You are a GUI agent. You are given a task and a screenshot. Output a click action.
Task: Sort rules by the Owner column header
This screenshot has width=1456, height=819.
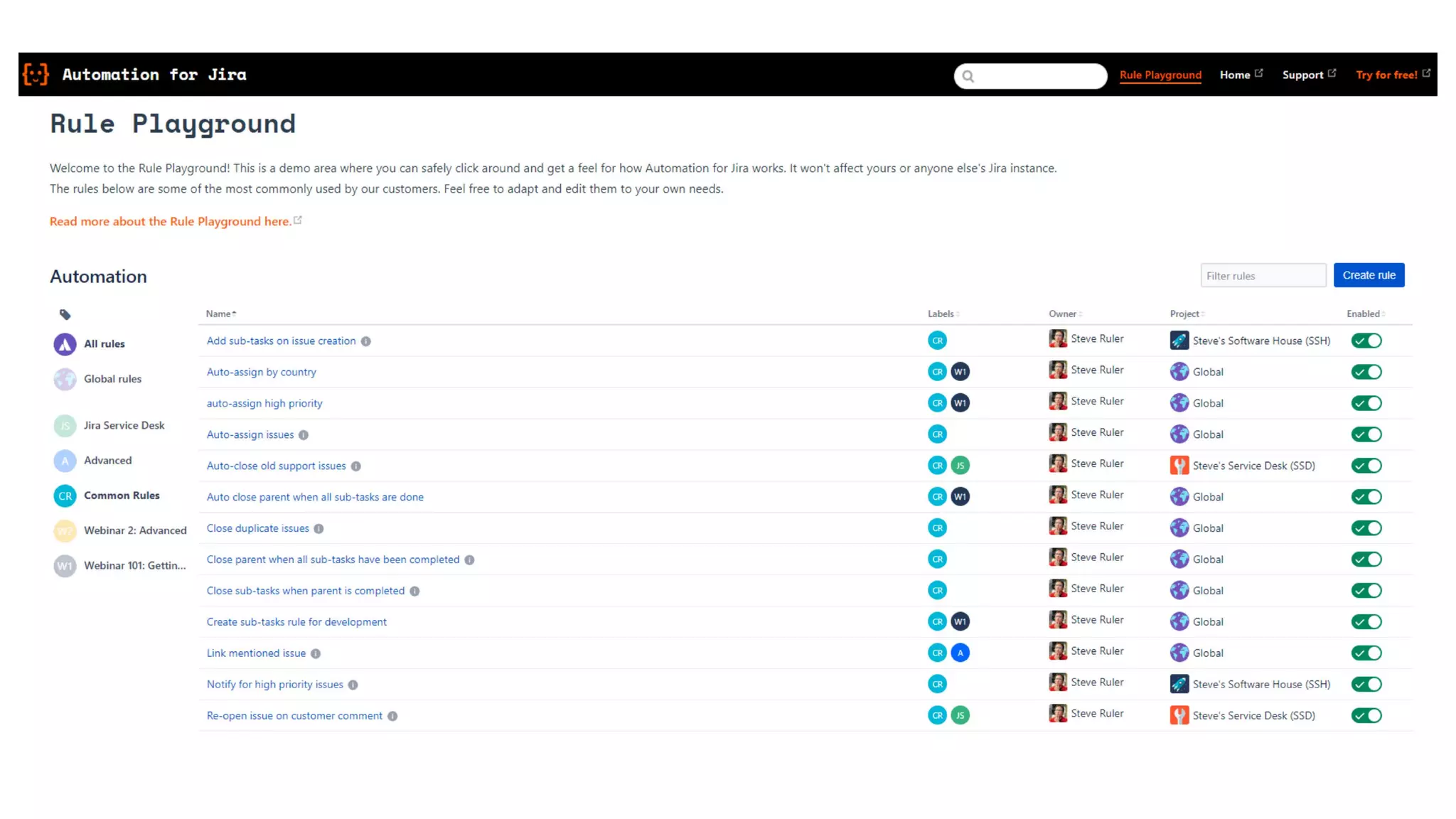[1064, 314]
